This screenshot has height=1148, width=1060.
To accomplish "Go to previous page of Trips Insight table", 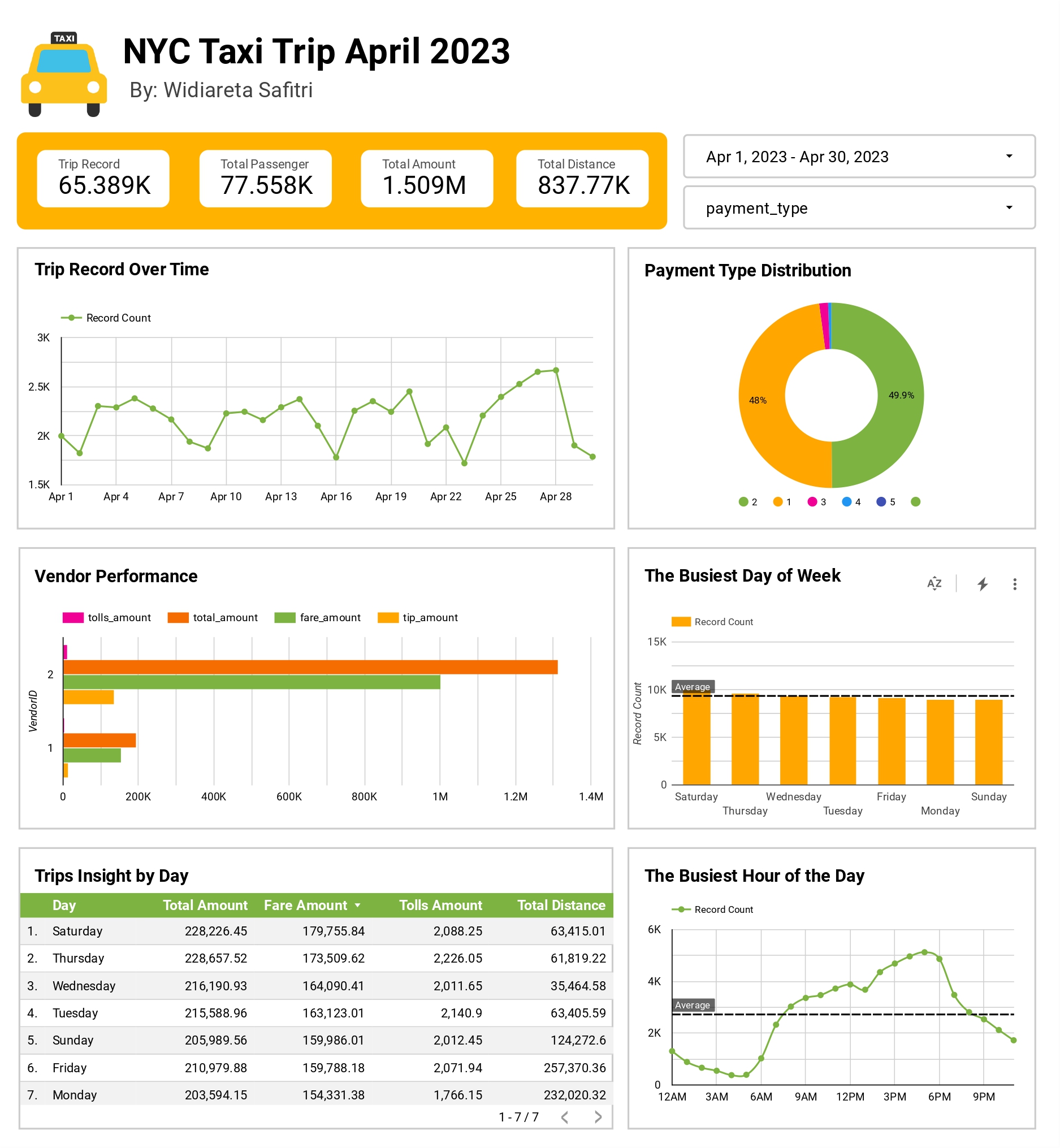I will 565,1117.
